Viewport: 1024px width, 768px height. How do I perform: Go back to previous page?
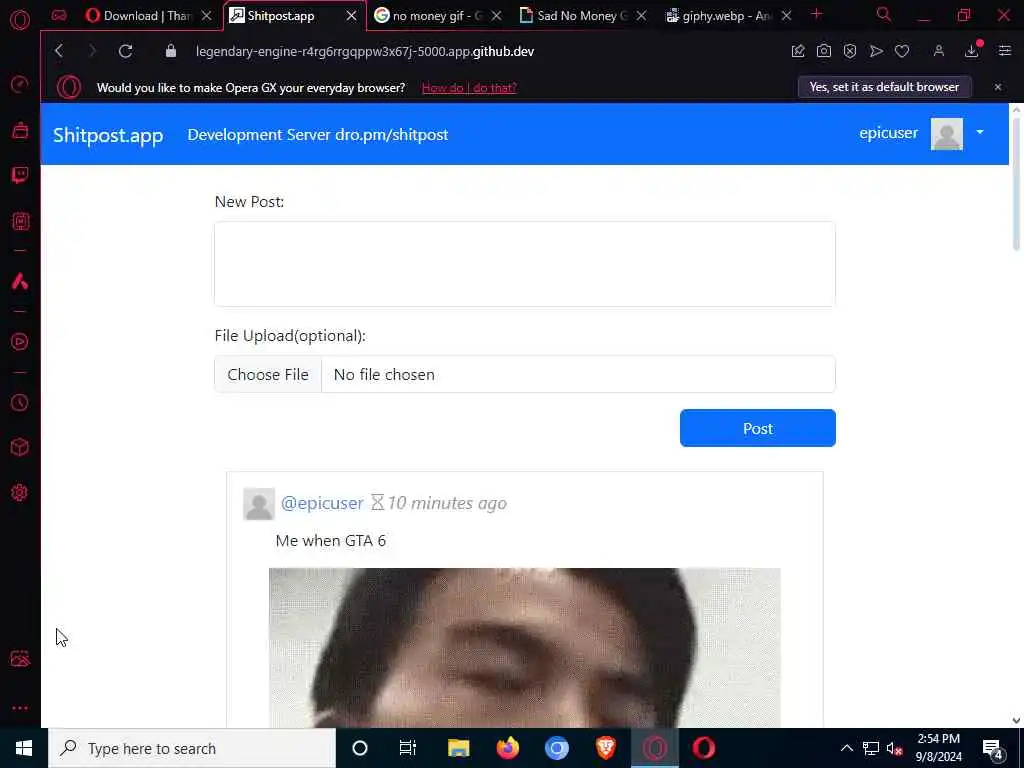click(x=59, y=51)
